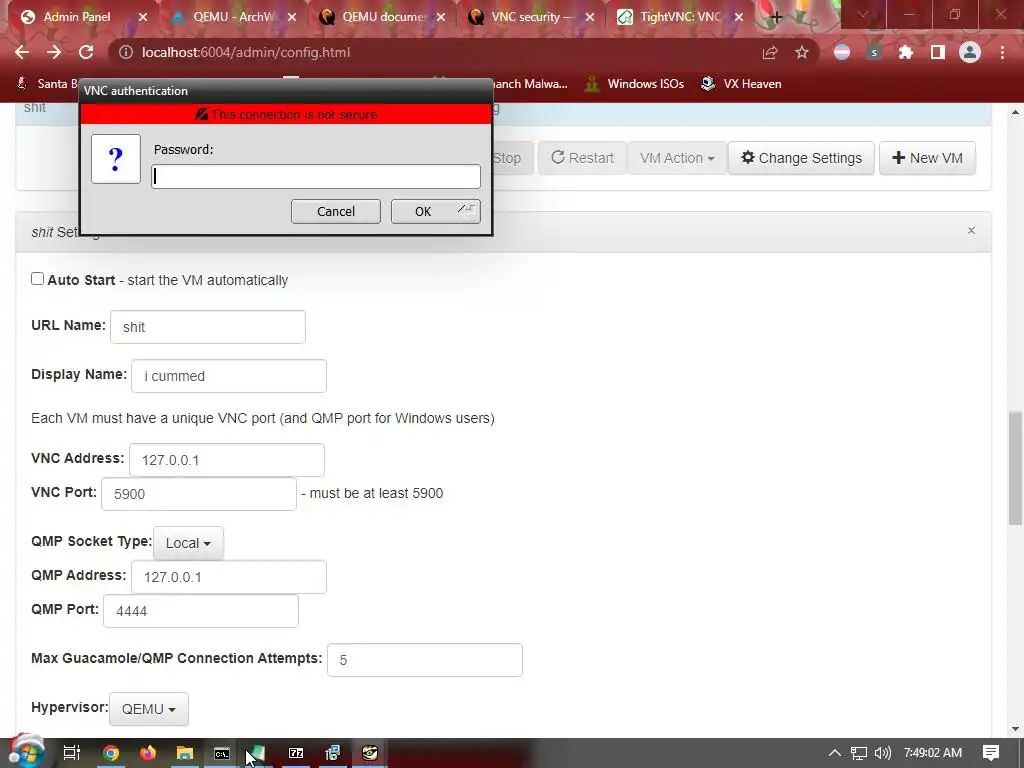The image size is (1024, 768).
Task: Click the VNC Address field
Action: tap(227, 460)
